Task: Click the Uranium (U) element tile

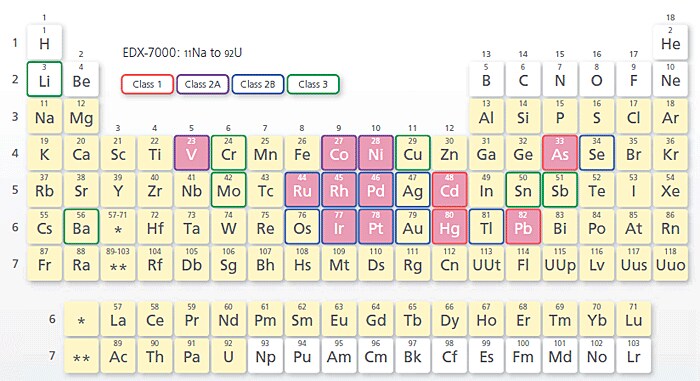Action: (229, 356)
